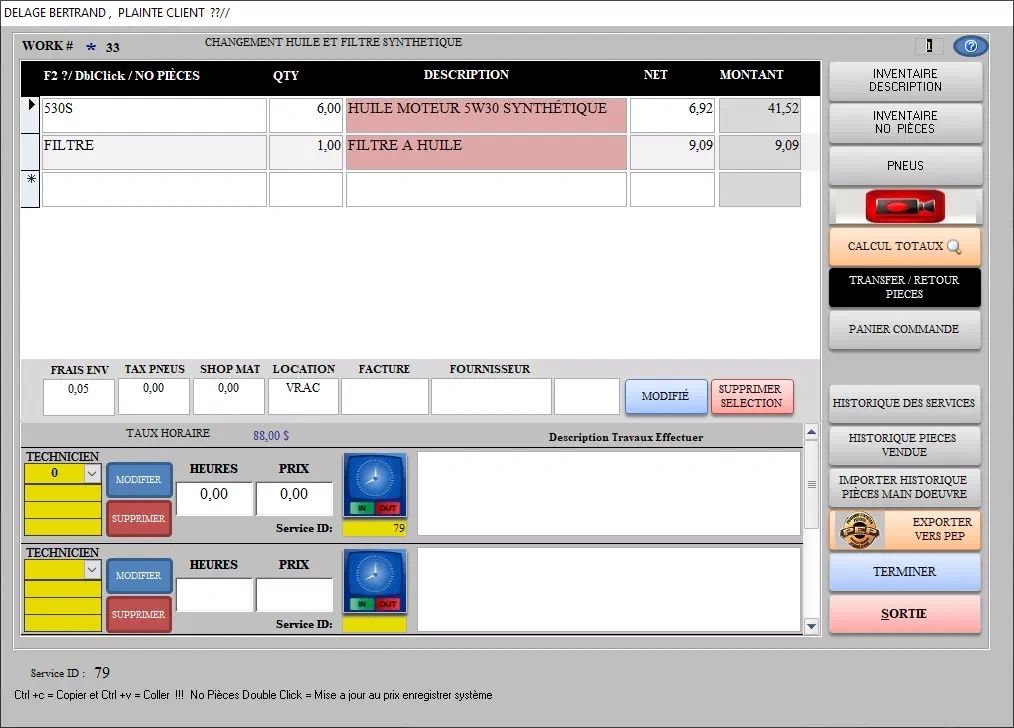
Task: Click quantity cell 1,00
Action: coord(306,152)
